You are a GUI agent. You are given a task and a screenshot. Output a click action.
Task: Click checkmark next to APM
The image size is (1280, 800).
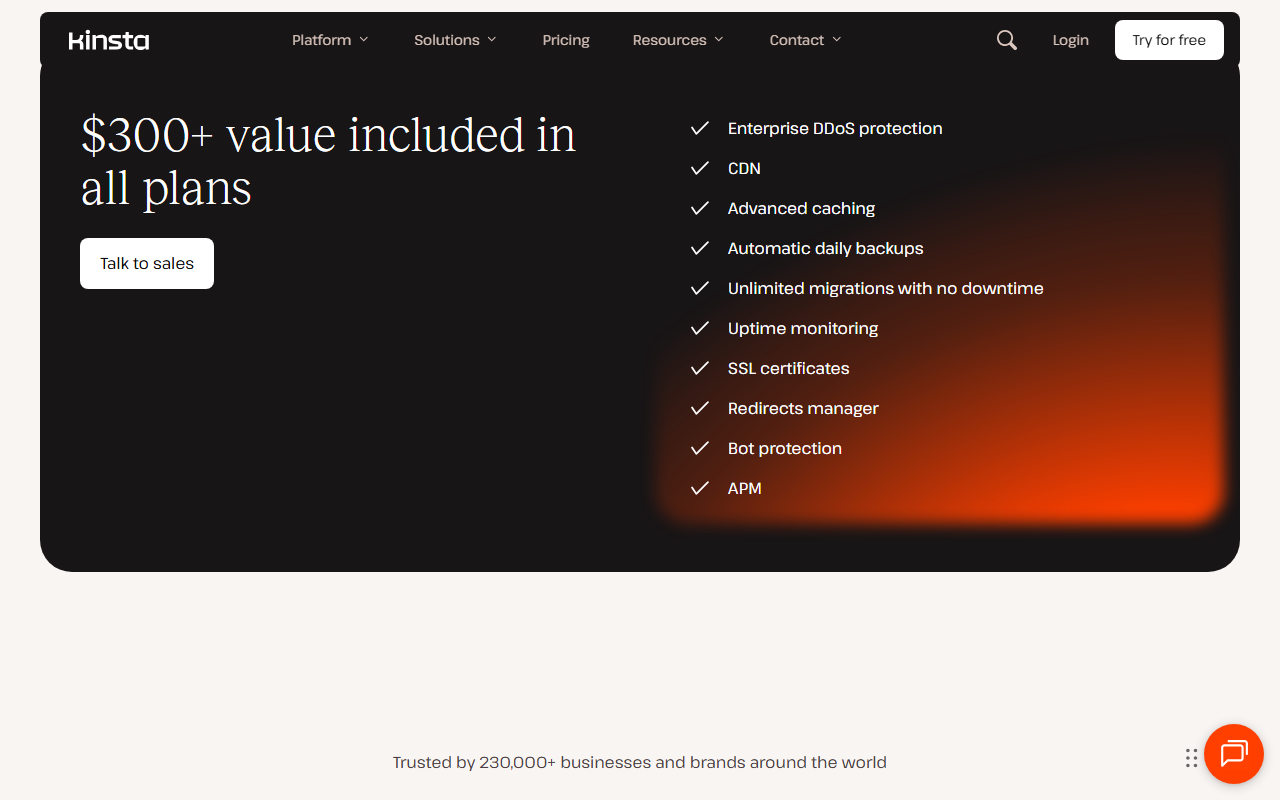click(700, 488)
